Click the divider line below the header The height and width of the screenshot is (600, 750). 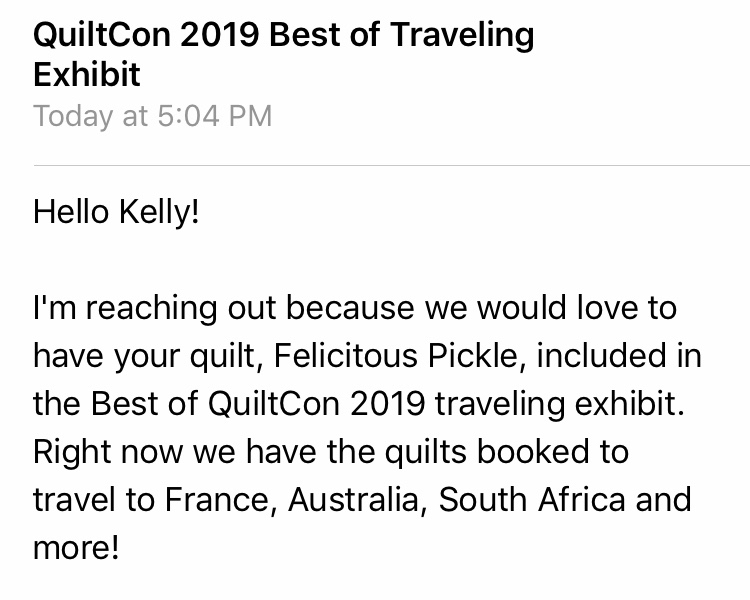[x=391, y=164]
